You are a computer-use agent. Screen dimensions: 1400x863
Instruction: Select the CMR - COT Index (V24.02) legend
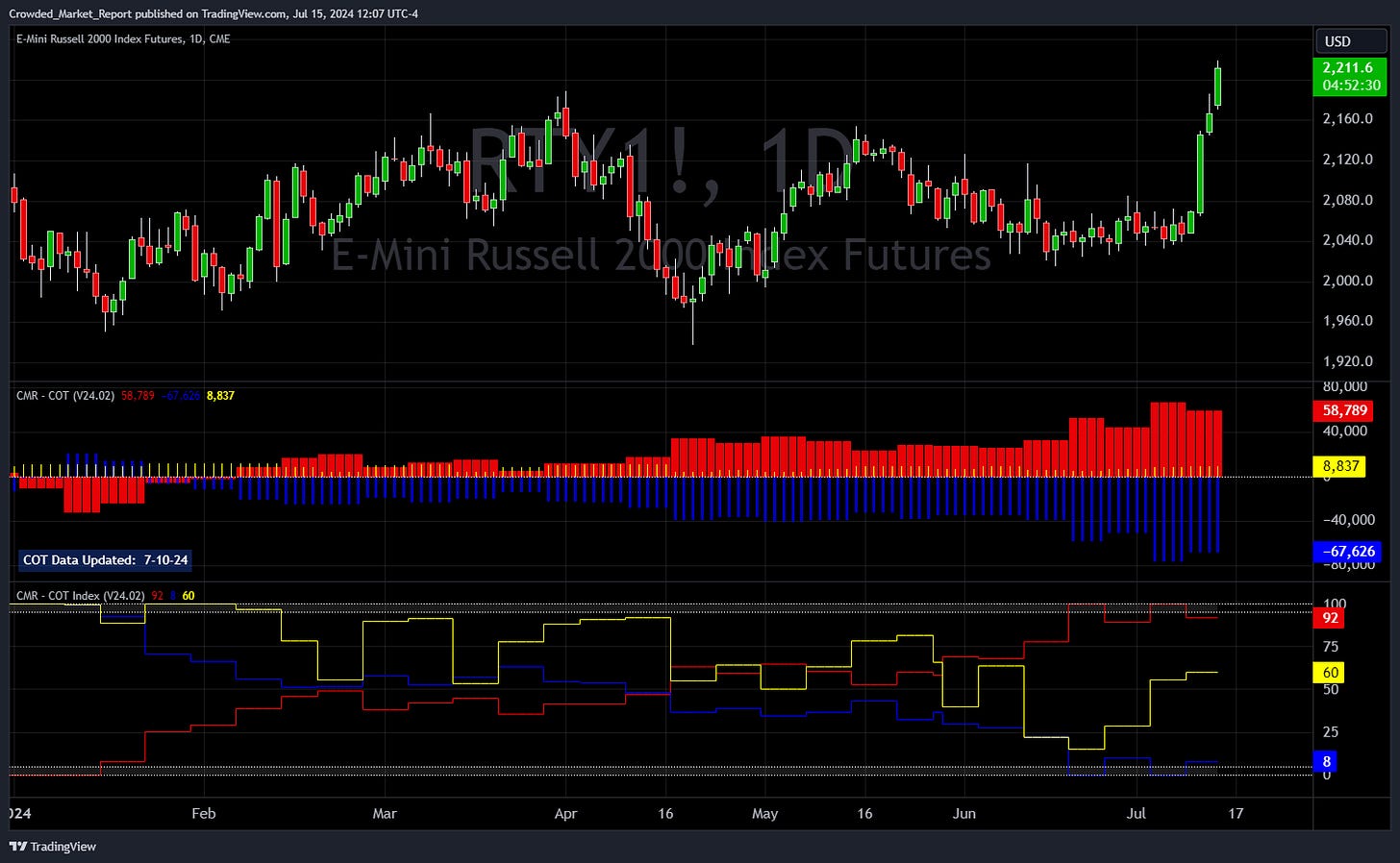point(81,596)
